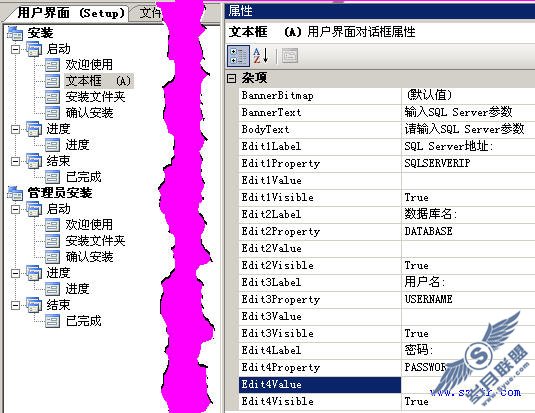Select 安装文件夹 under the first 启动

(95, 97)
